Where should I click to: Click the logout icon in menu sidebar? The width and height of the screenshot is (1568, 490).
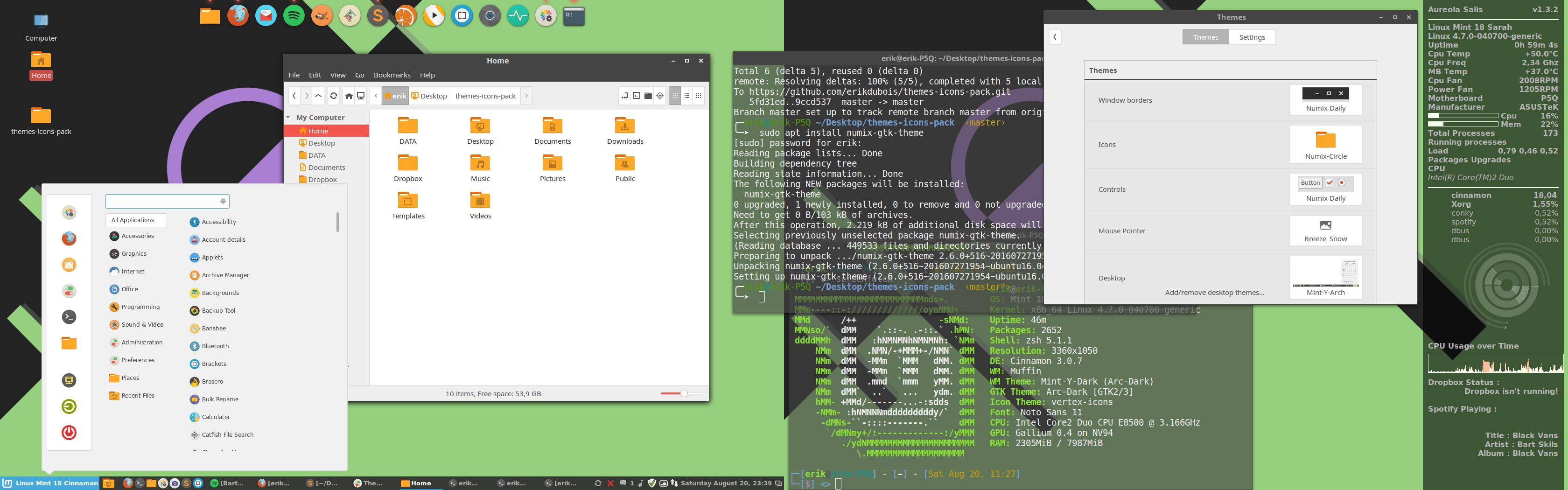(x=69, y=406)
